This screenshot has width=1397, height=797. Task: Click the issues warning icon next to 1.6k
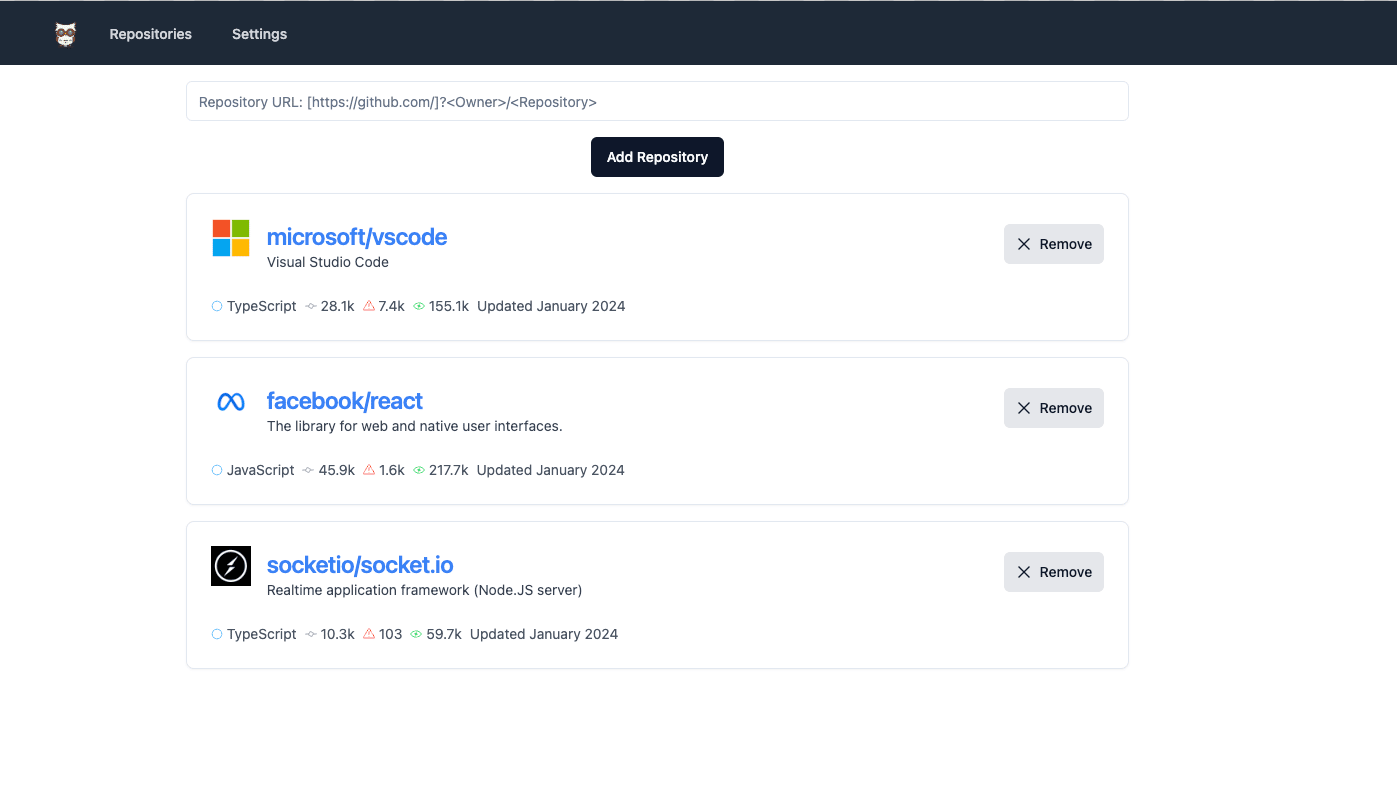pyautogui.click(x=369, y=470)
